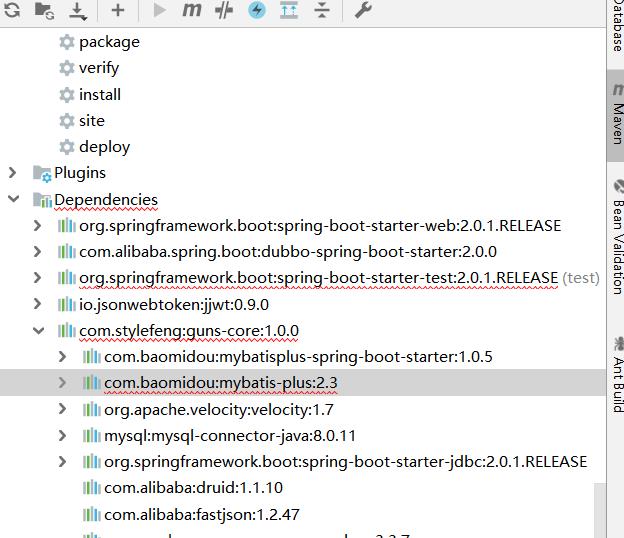Select the deploy lifecycle goal

click(x=105, y=147)
